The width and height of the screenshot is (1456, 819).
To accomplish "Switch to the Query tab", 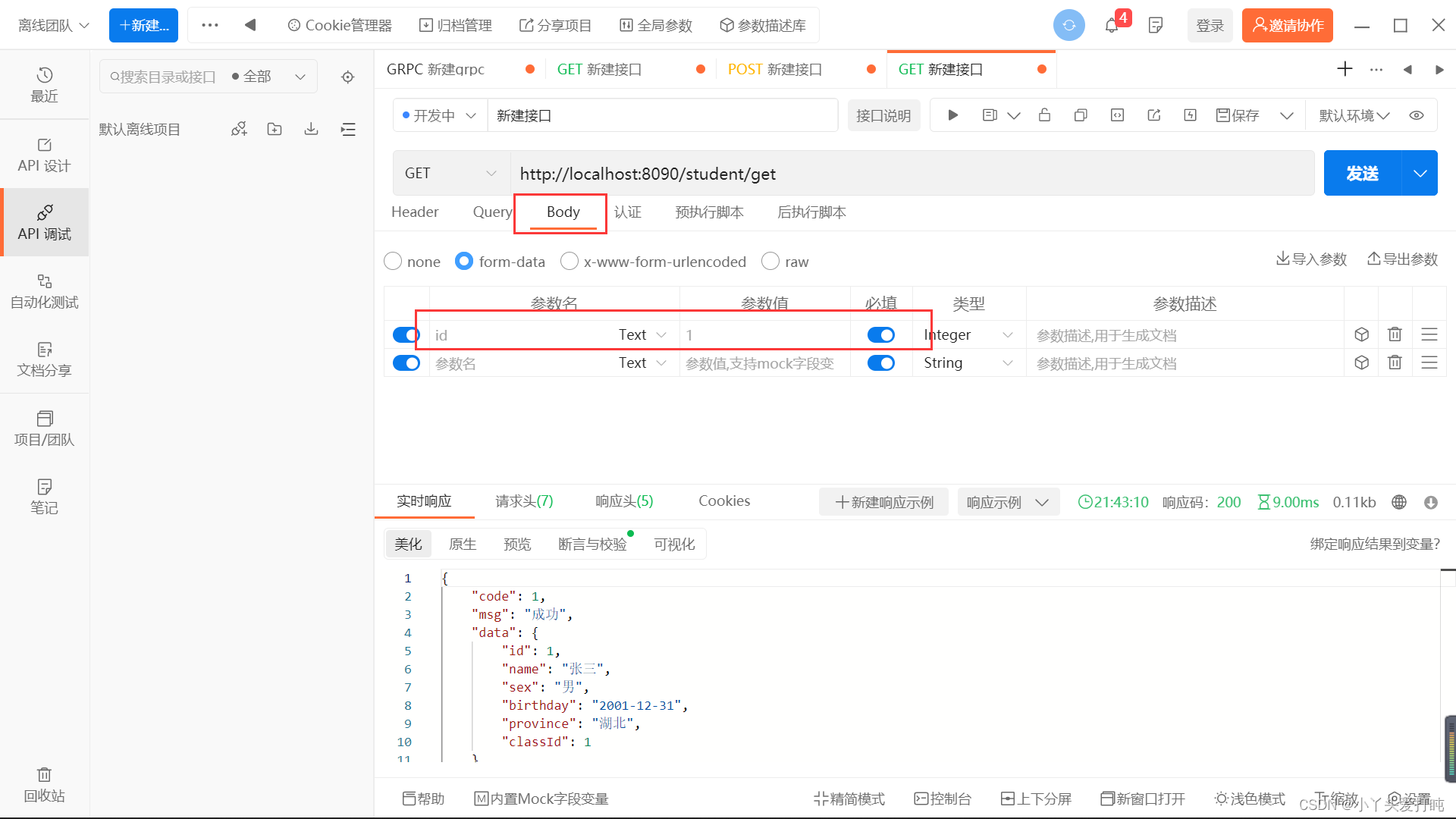I will click(x=492, y=212).
